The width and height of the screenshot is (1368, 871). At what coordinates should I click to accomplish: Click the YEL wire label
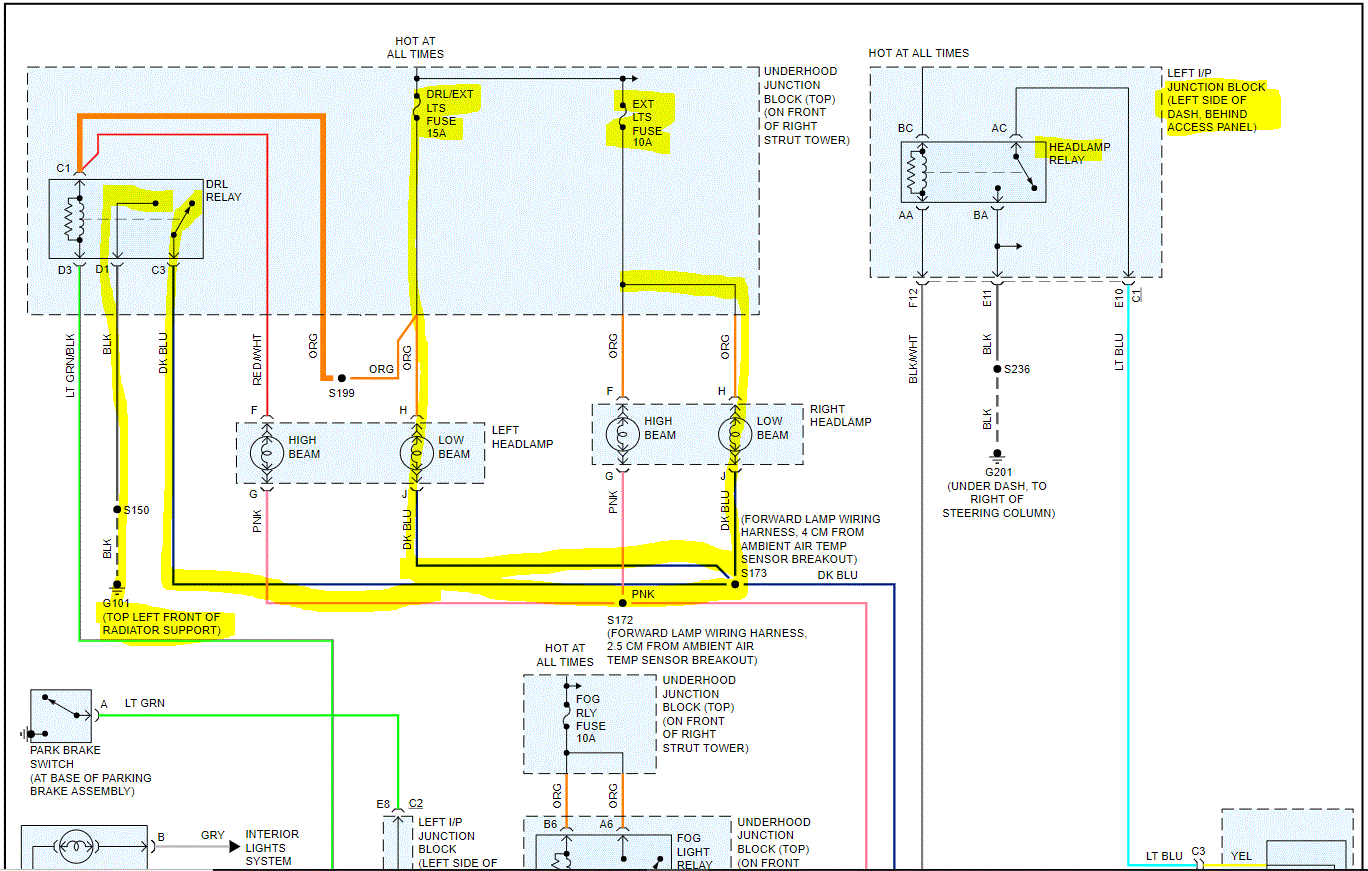click(1242, 856)
